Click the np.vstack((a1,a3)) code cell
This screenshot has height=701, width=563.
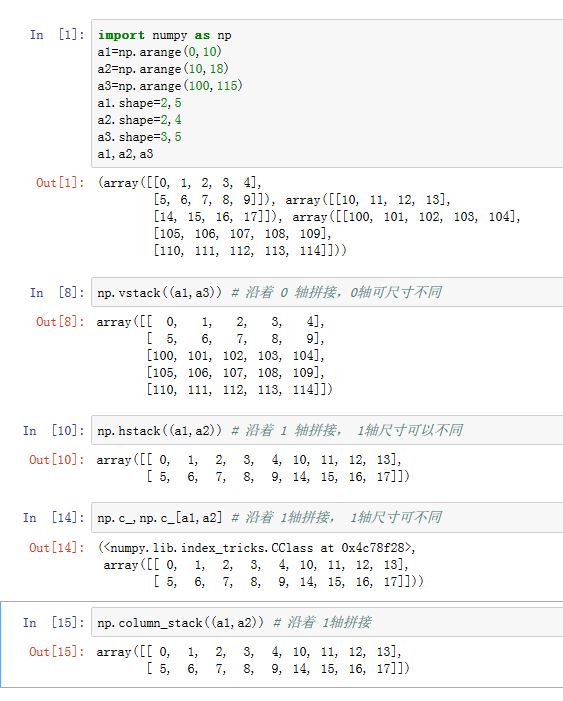click(x=327, y=292)
